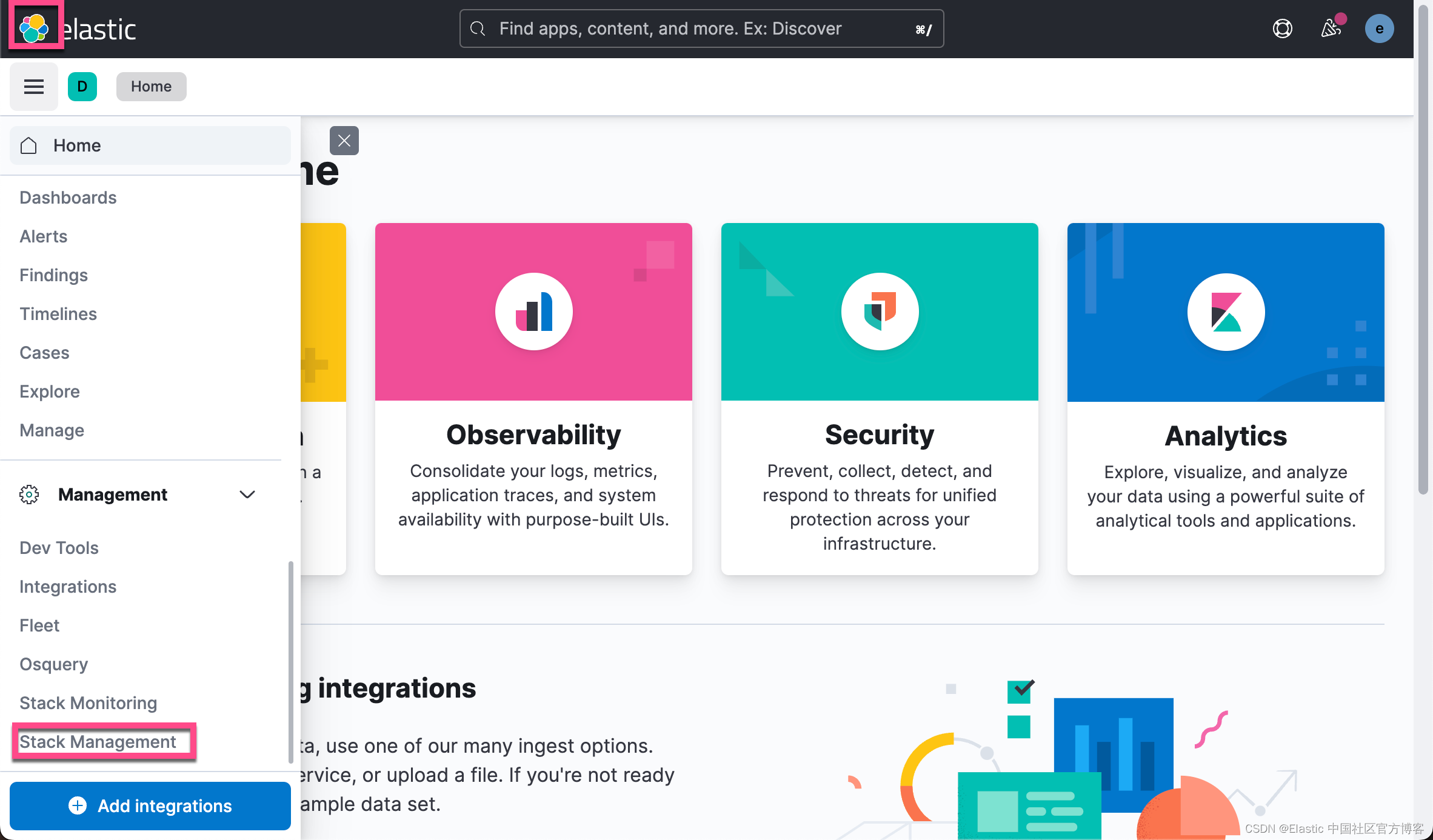
Task: Click the Analytics card icon
Action: [x=1225, y=312]
